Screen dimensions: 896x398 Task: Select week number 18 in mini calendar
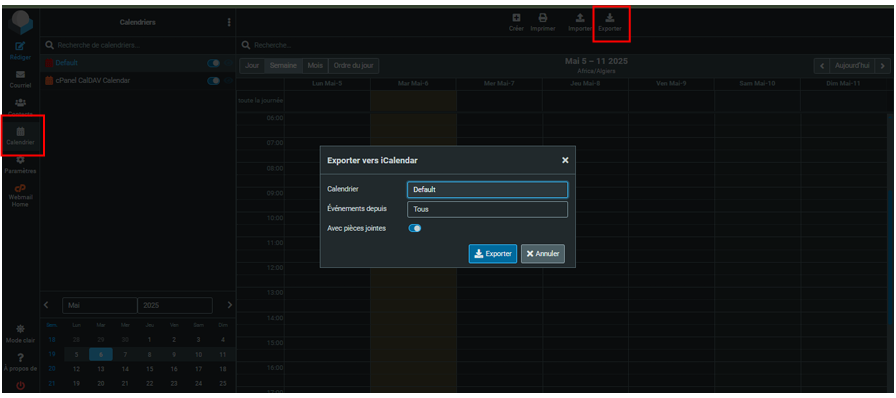[x=52, y=340]
